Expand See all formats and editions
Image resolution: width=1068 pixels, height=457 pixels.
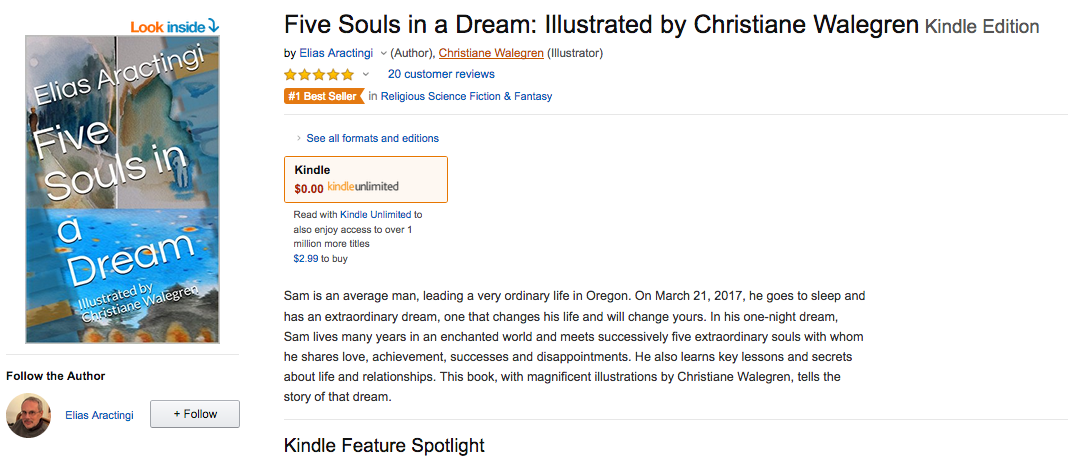click(372, 138)
